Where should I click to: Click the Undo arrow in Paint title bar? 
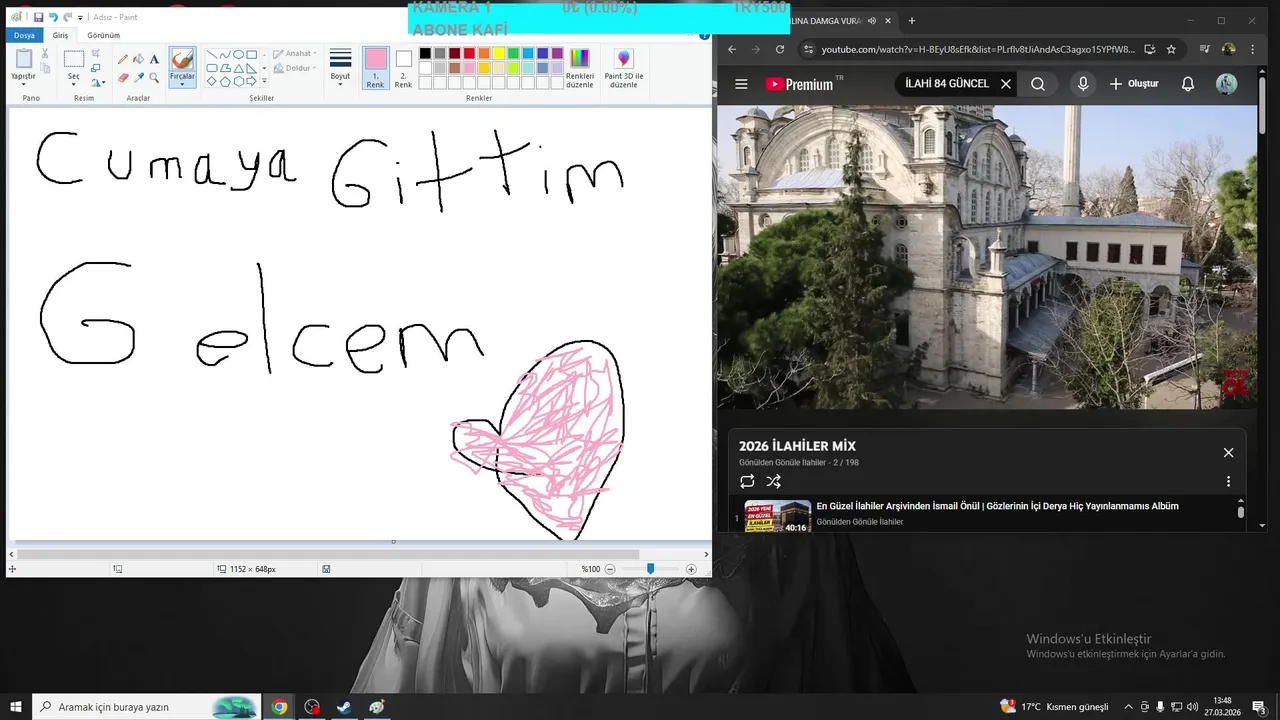point(53,17)
